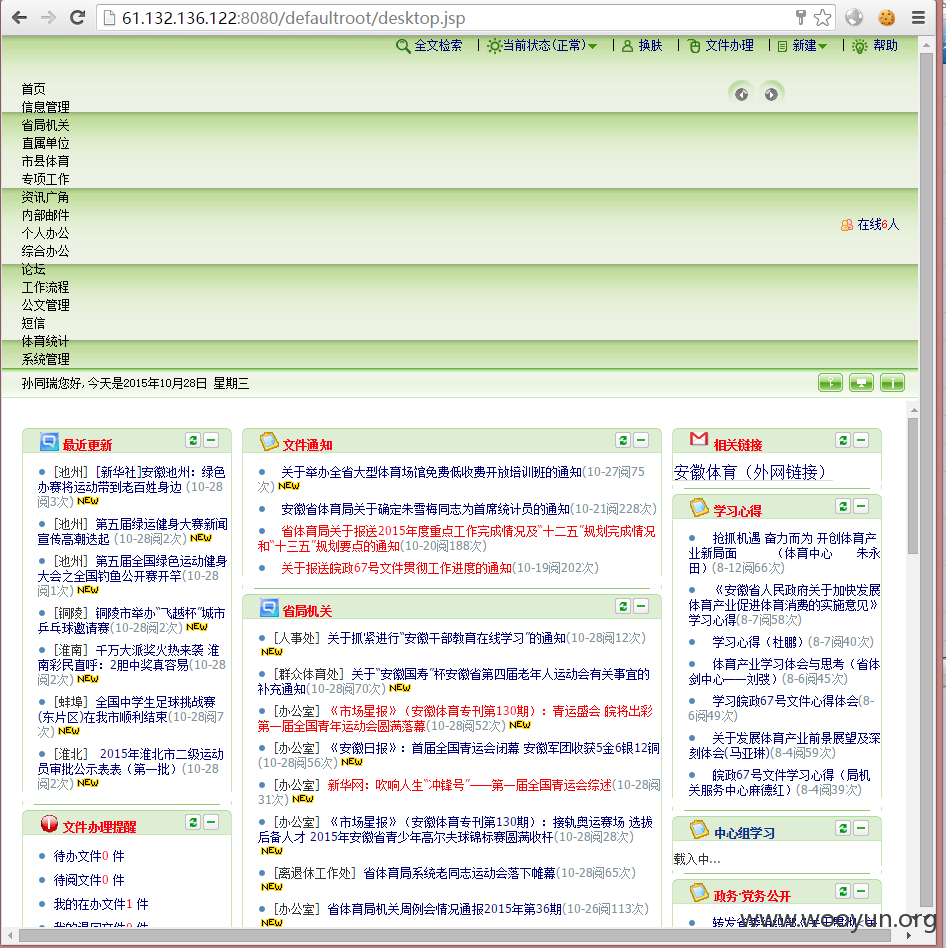Click first green button in greeting bar
This screenshot has height=948, width=946.
tap(830, 383)
